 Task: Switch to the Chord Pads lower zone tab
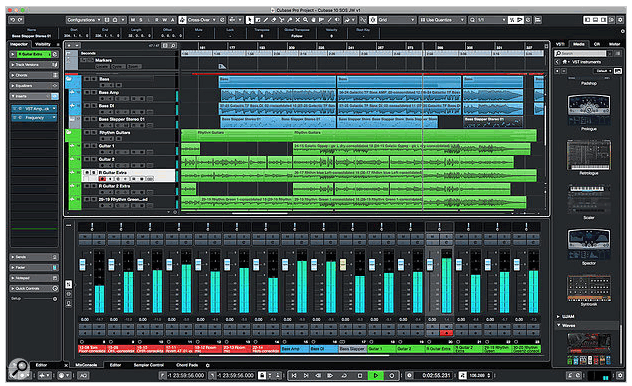[187, 365]
